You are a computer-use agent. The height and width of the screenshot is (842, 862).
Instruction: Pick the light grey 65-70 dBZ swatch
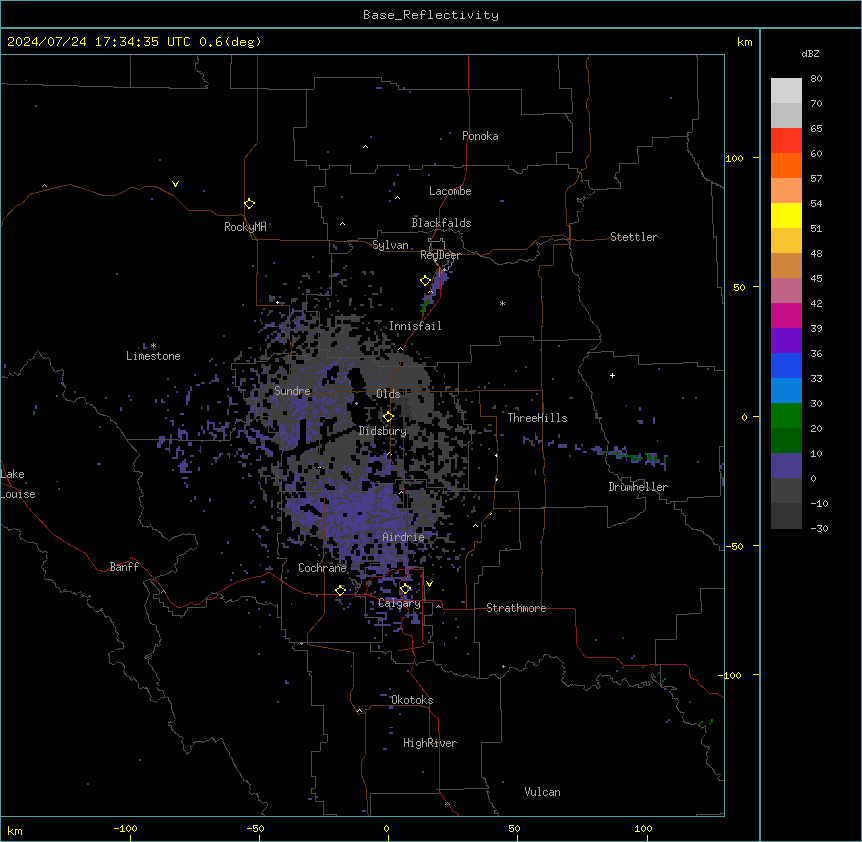click(x=786, y=115)
